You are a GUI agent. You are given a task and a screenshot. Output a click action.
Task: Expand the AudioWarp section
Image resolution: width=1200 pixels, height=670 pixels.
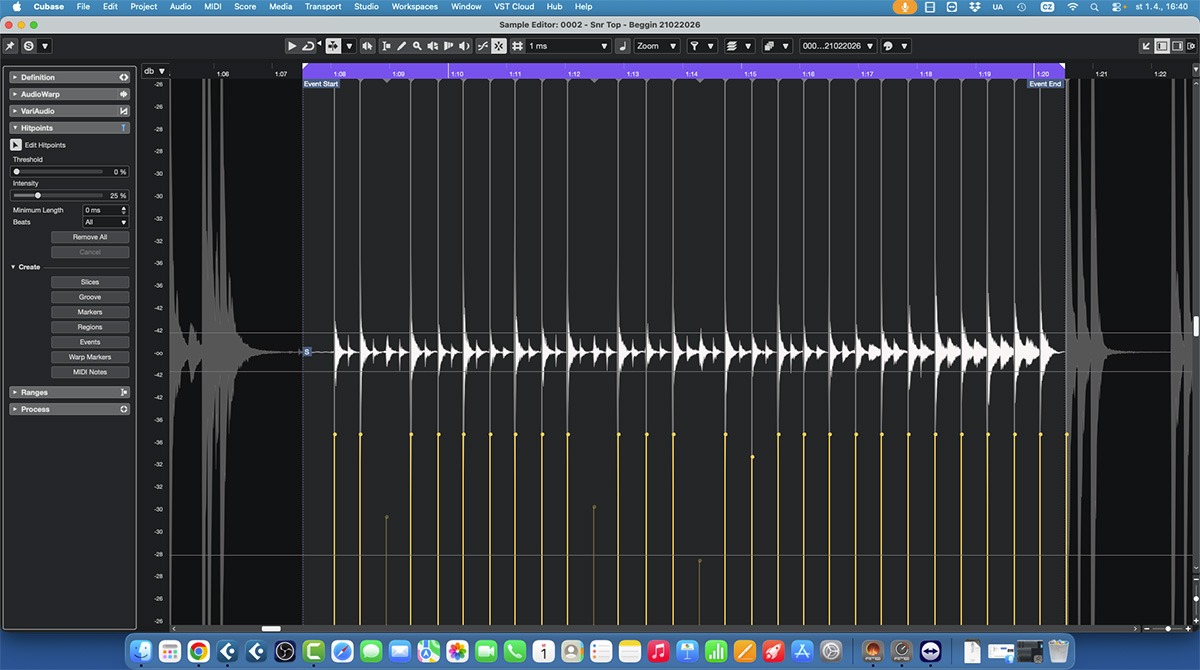[x=40, y=94]
